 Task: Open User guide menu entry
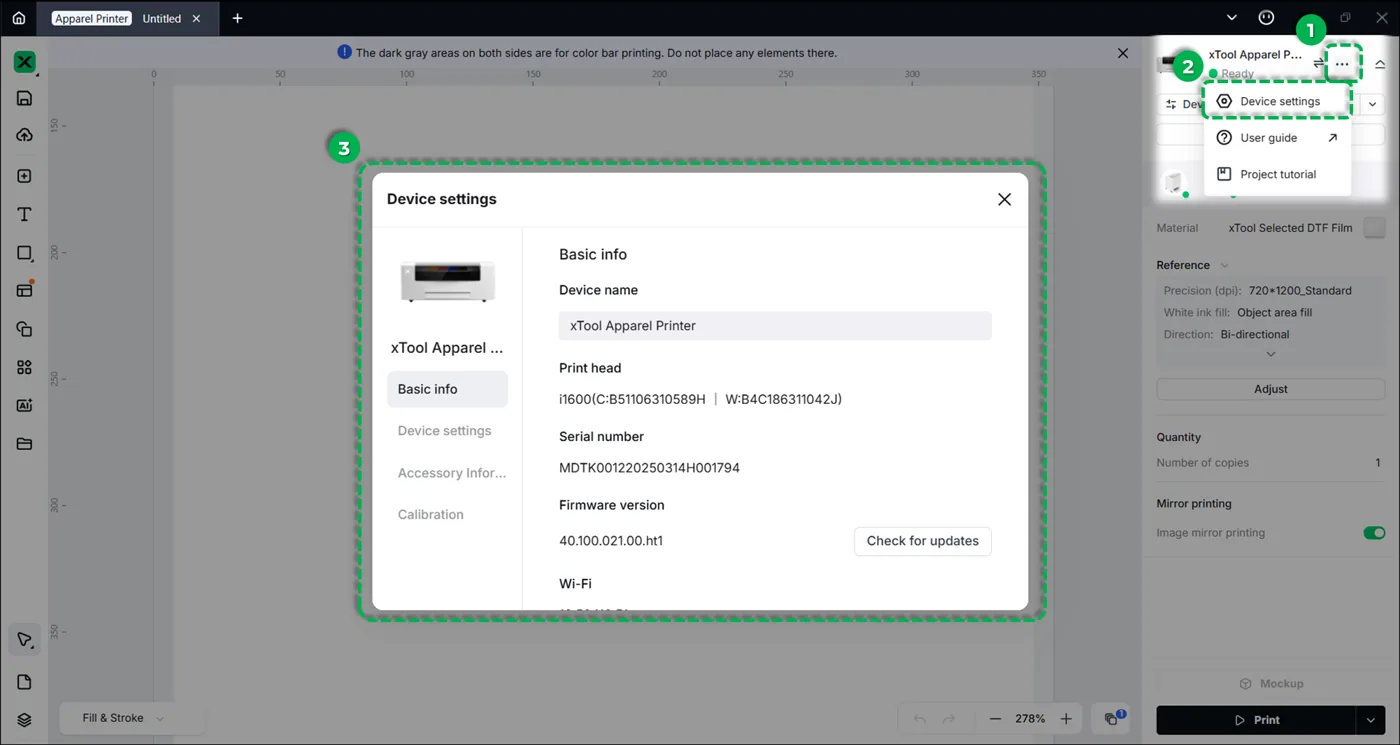tap(1278, 138)
